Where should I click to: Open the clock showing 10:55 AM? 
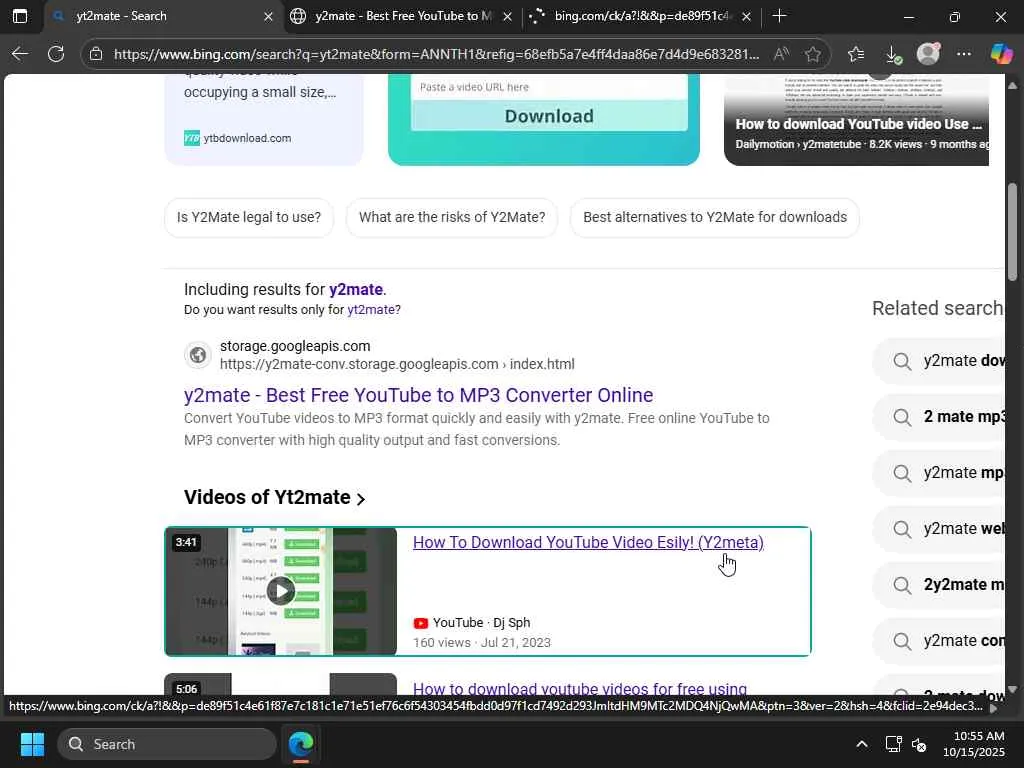[x=974, y=744]
